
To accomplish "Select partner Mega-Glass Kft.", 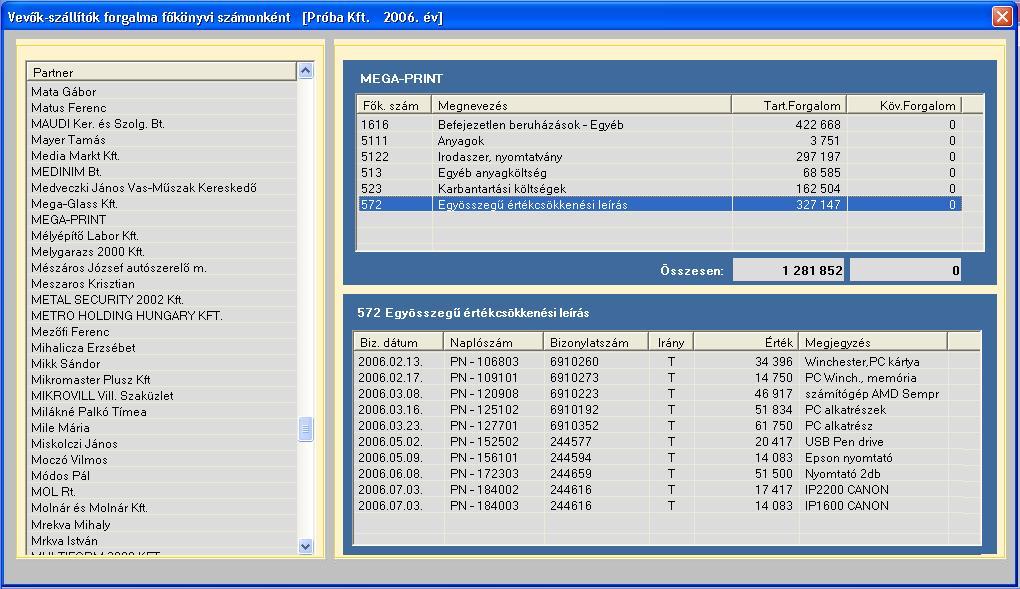I will coord(161,204).
